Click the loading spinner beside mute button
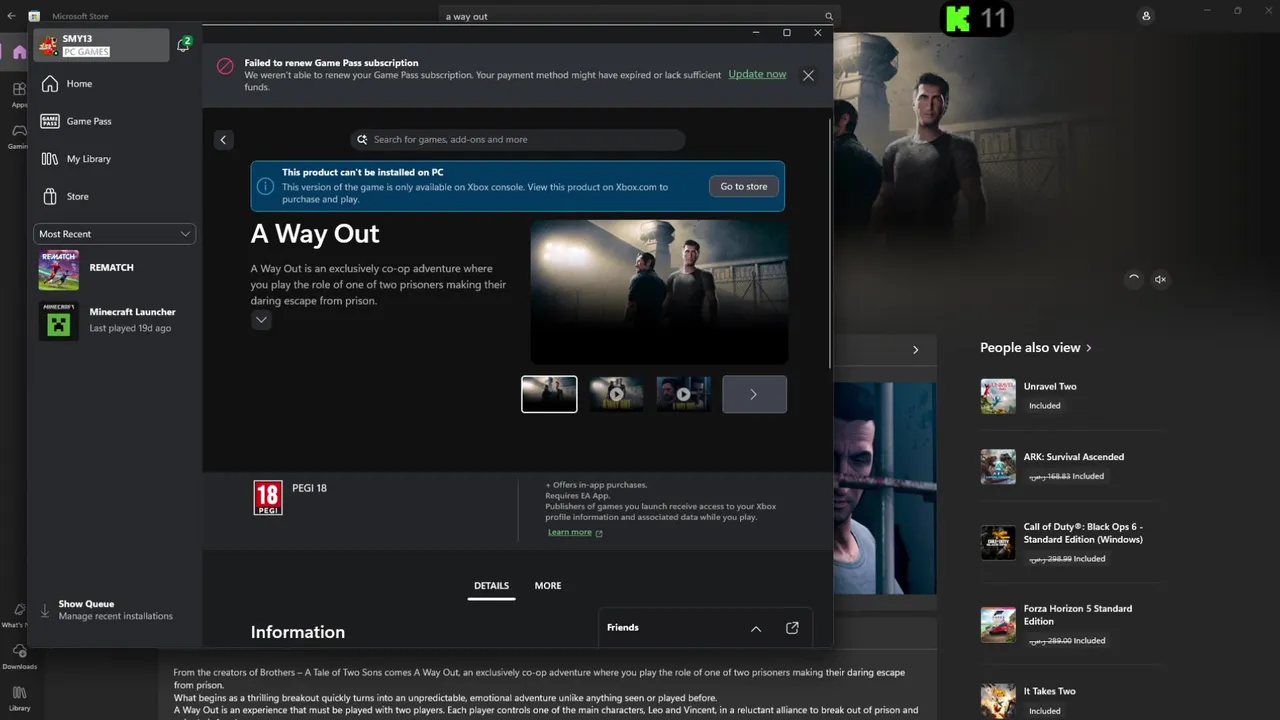 point(1133,279)
